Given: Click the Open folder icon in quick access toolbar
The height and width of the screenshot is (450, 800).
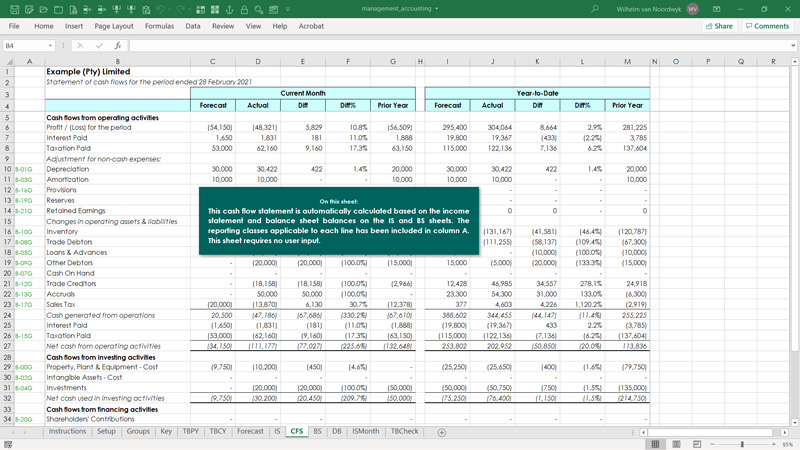Looking at the screenshot, I should [44, 10].
